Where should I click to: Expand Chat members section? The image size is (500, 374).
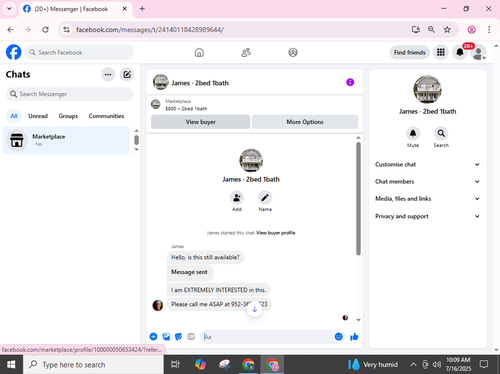pos(428,181)
